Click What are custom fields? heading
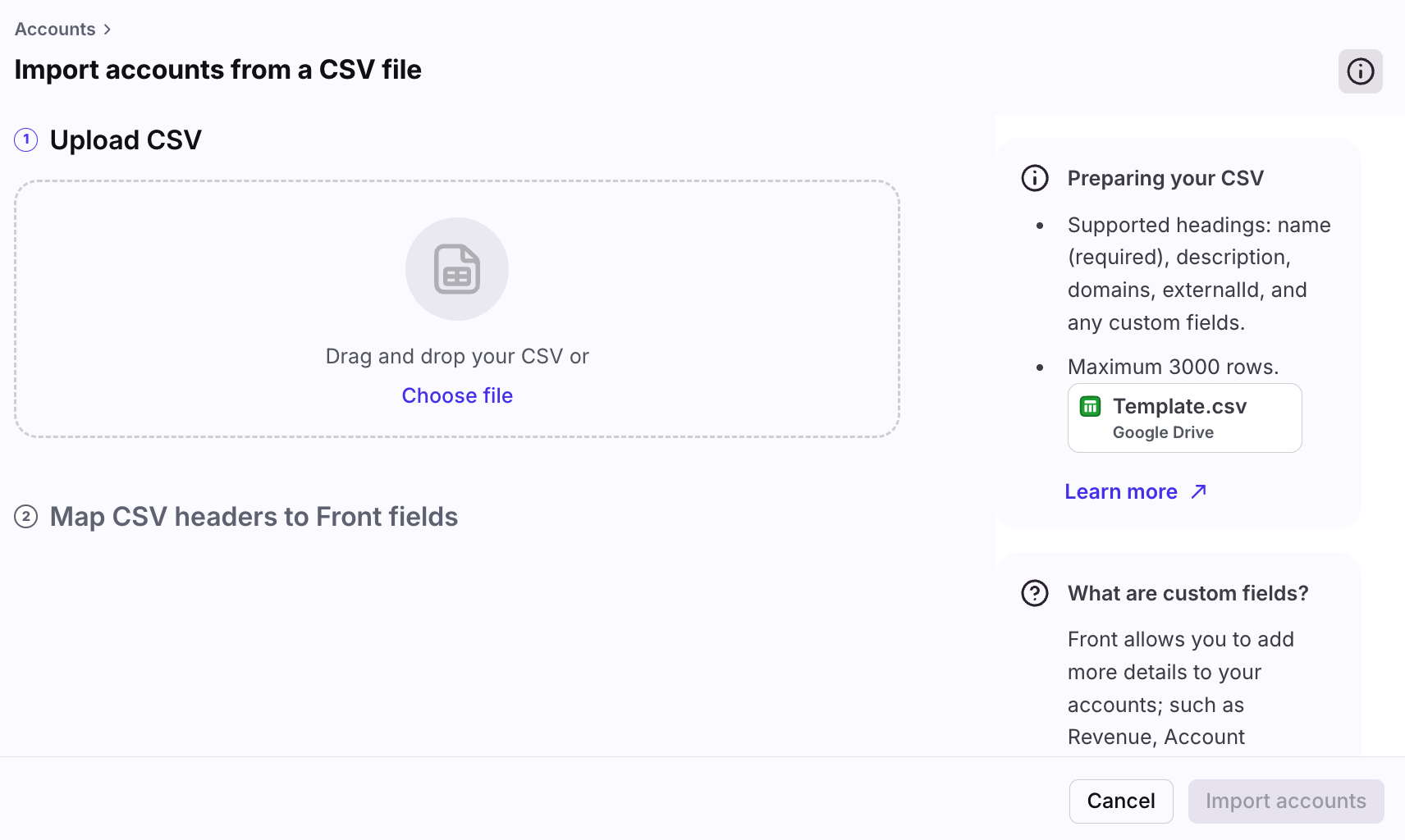This screenshot has height=840, width=1405. [x=1188, y=593]
